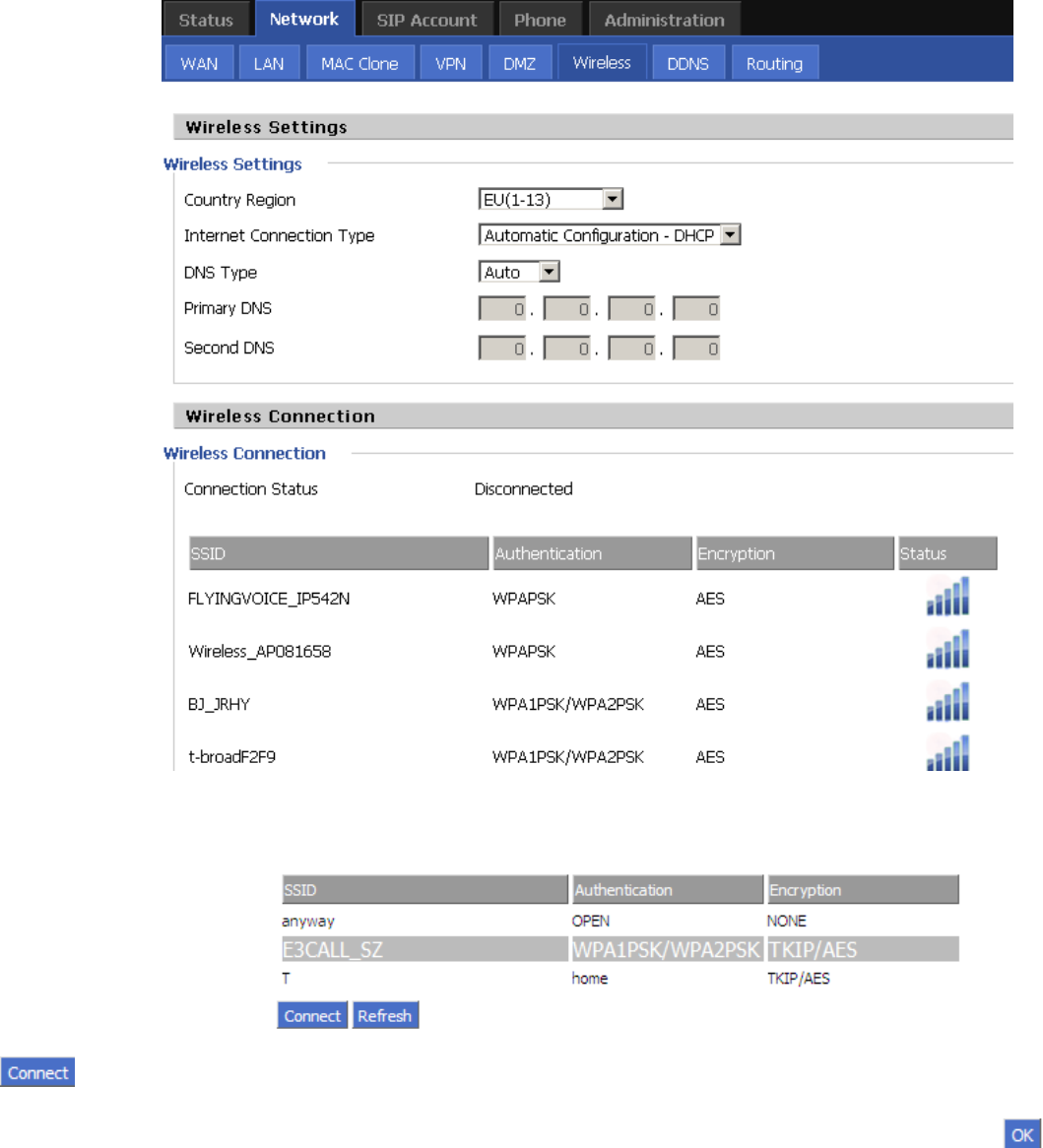
Task: Click Encryption header in lower table
Action: click(x=863, y=890)
